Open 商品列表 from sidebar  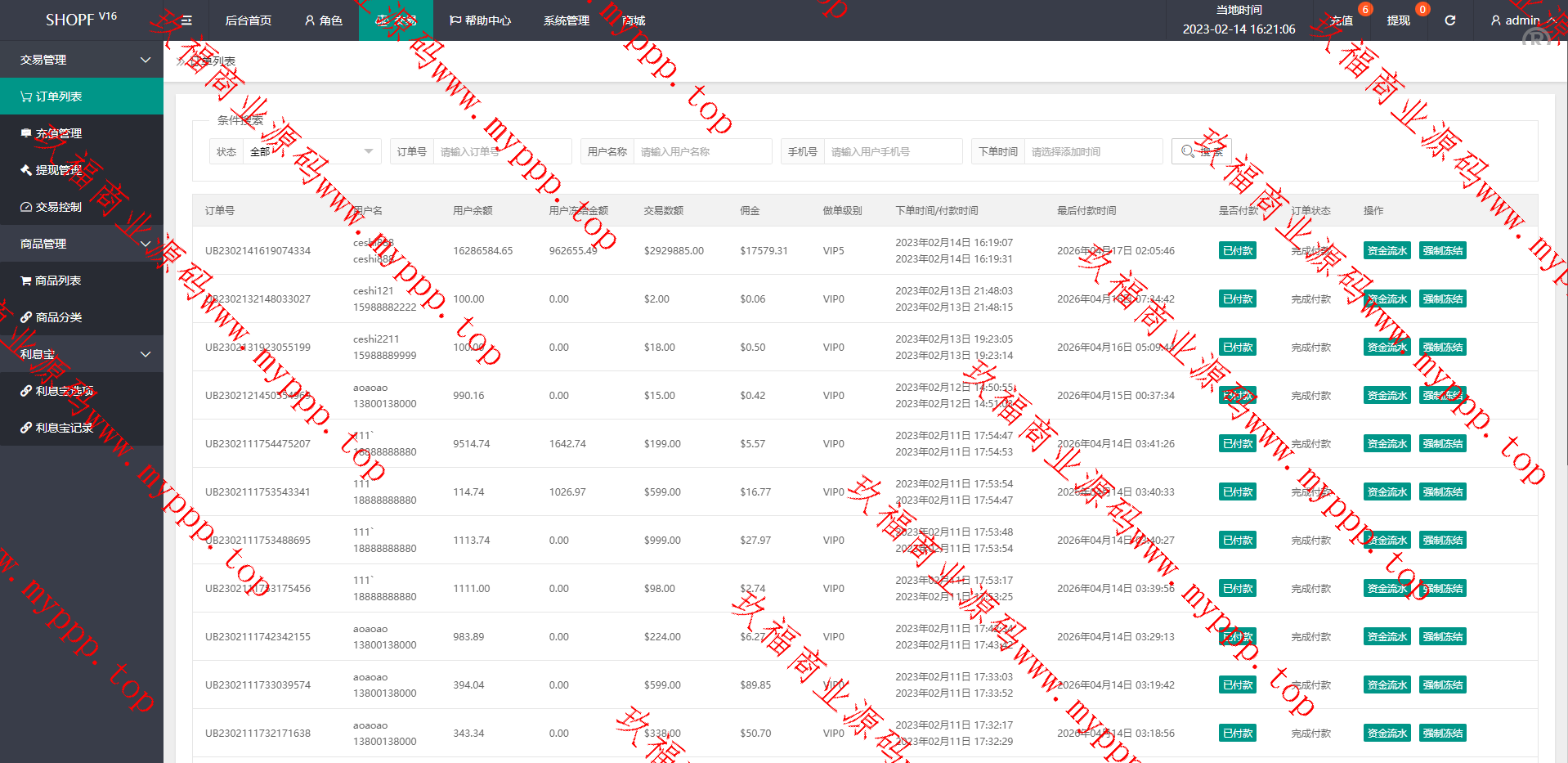[x=82, y=281]
